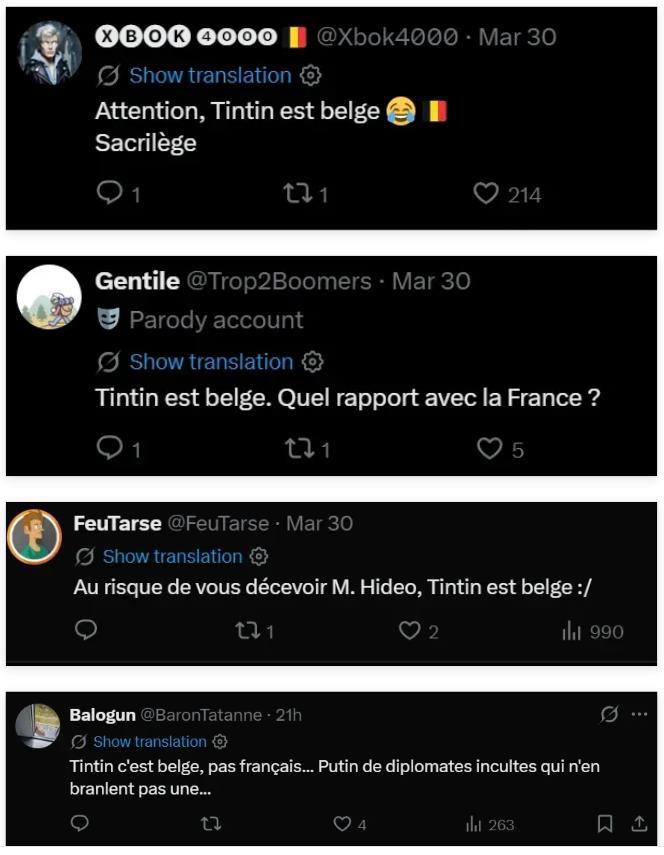
Task: Like Balogun's tweet with 4 likes
Action: [343, 824]
